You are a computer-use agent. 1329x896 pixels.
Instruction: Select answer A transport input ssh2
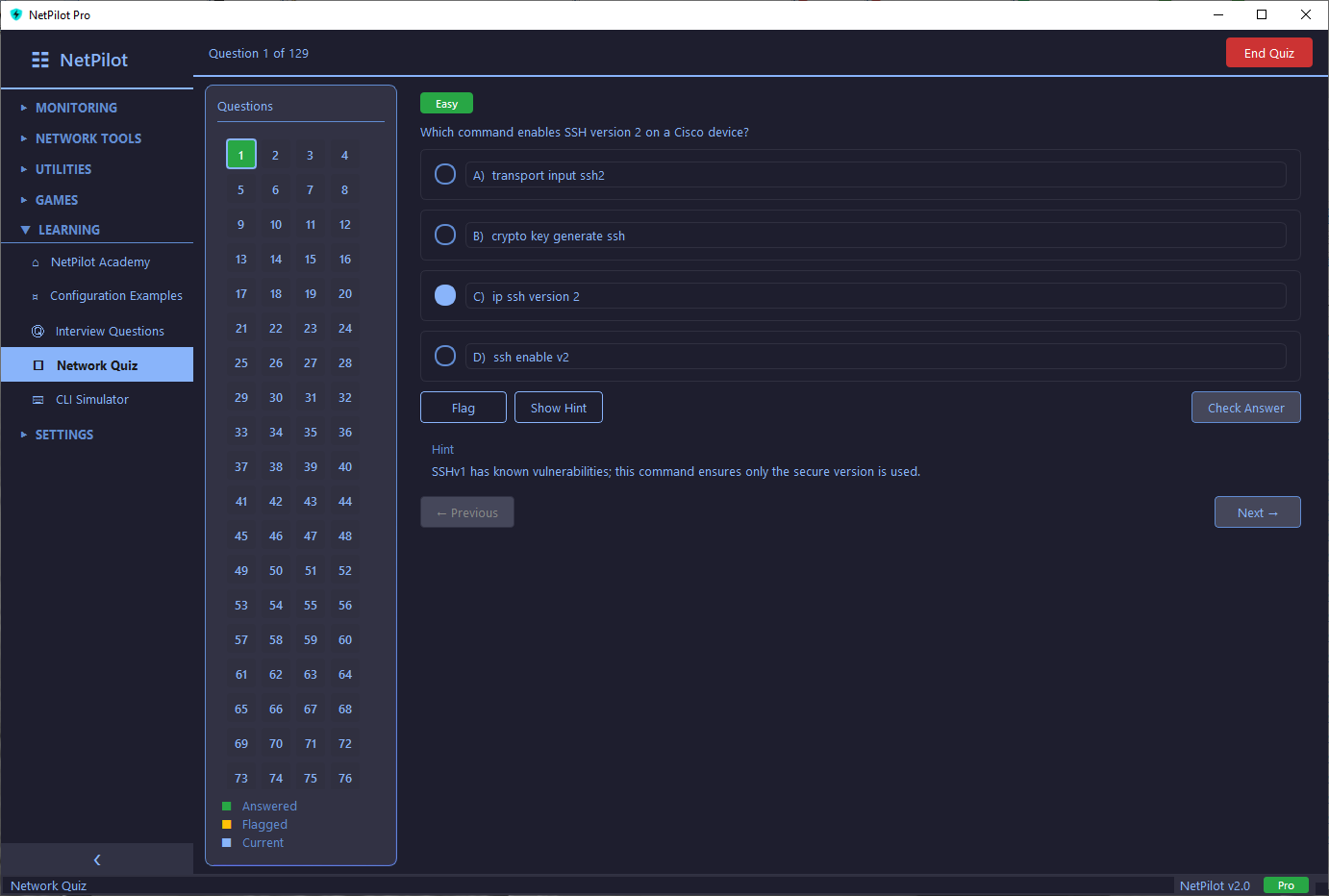point(445,174)
